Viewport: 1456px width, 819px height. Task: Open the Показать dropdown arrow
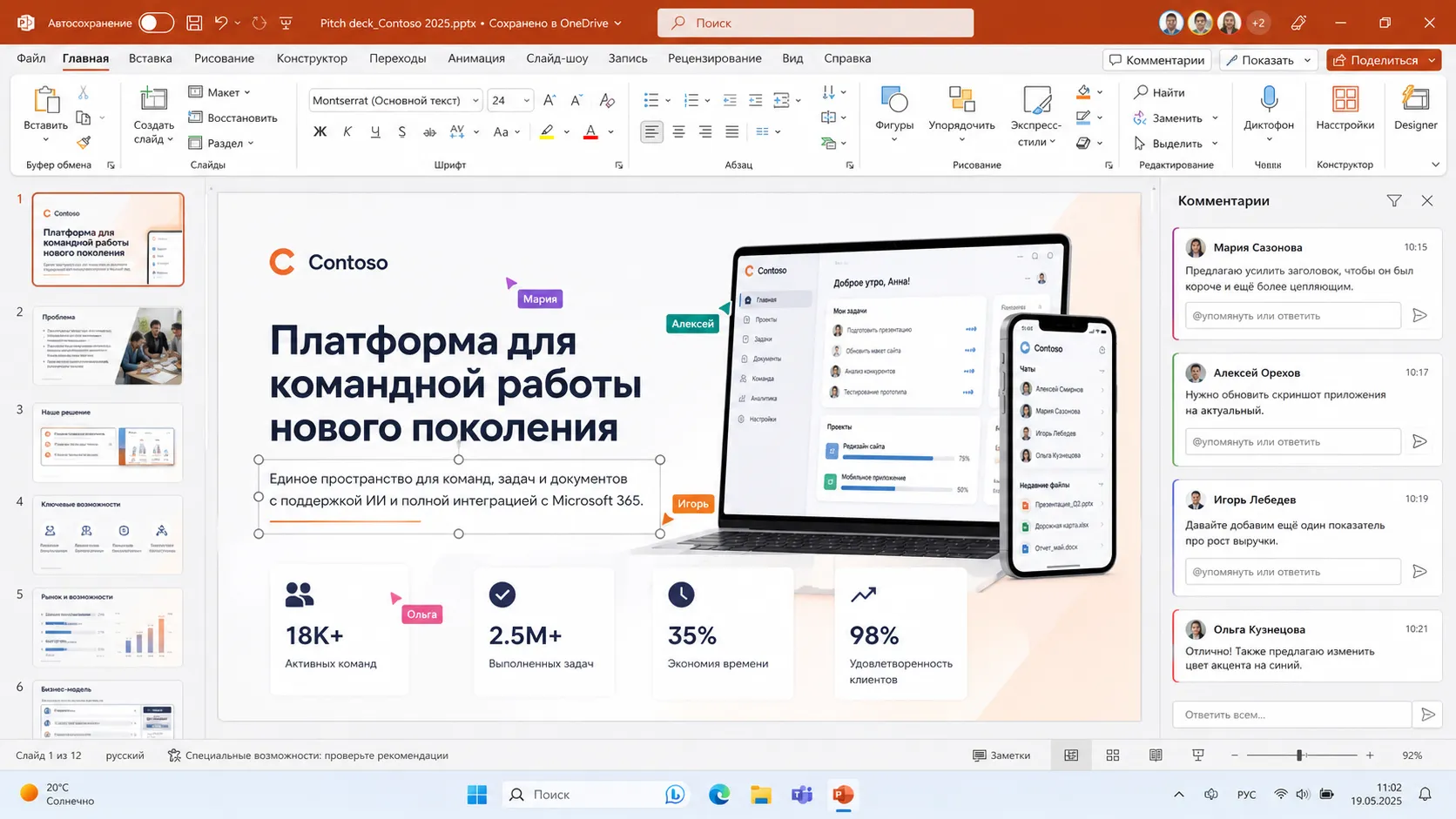point(1307,60)
